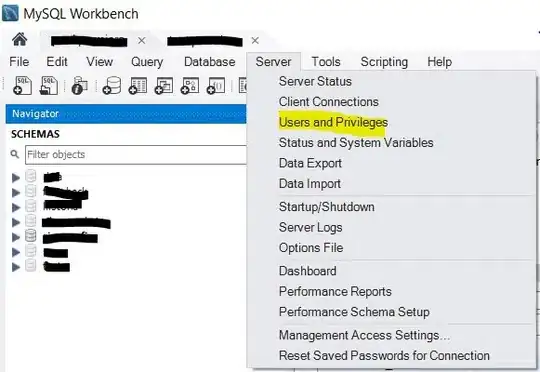
Task: Click the MySQL Workbench dolphin logo
Action: click(10, 13)
